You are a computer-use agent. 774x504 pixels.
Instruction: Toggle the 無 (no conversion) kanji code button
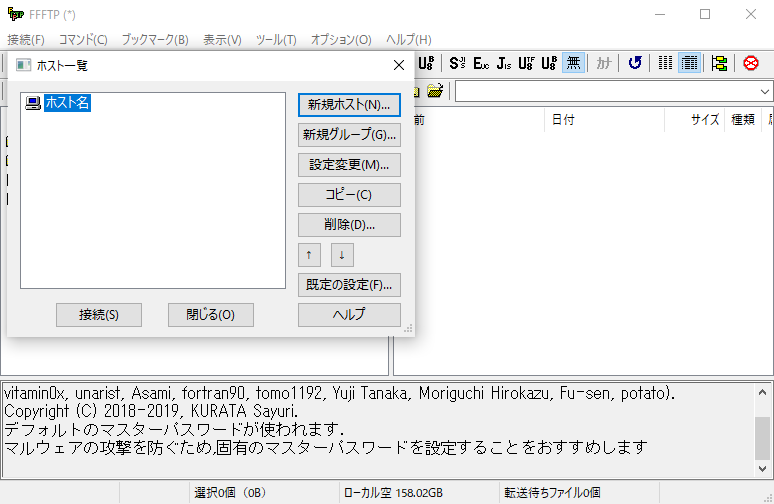(573, 63)
